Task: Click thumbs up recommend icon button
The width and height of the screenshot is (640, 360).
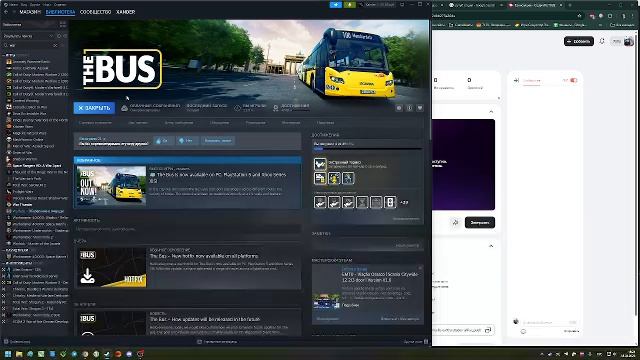Action: [x=163, y=140]
